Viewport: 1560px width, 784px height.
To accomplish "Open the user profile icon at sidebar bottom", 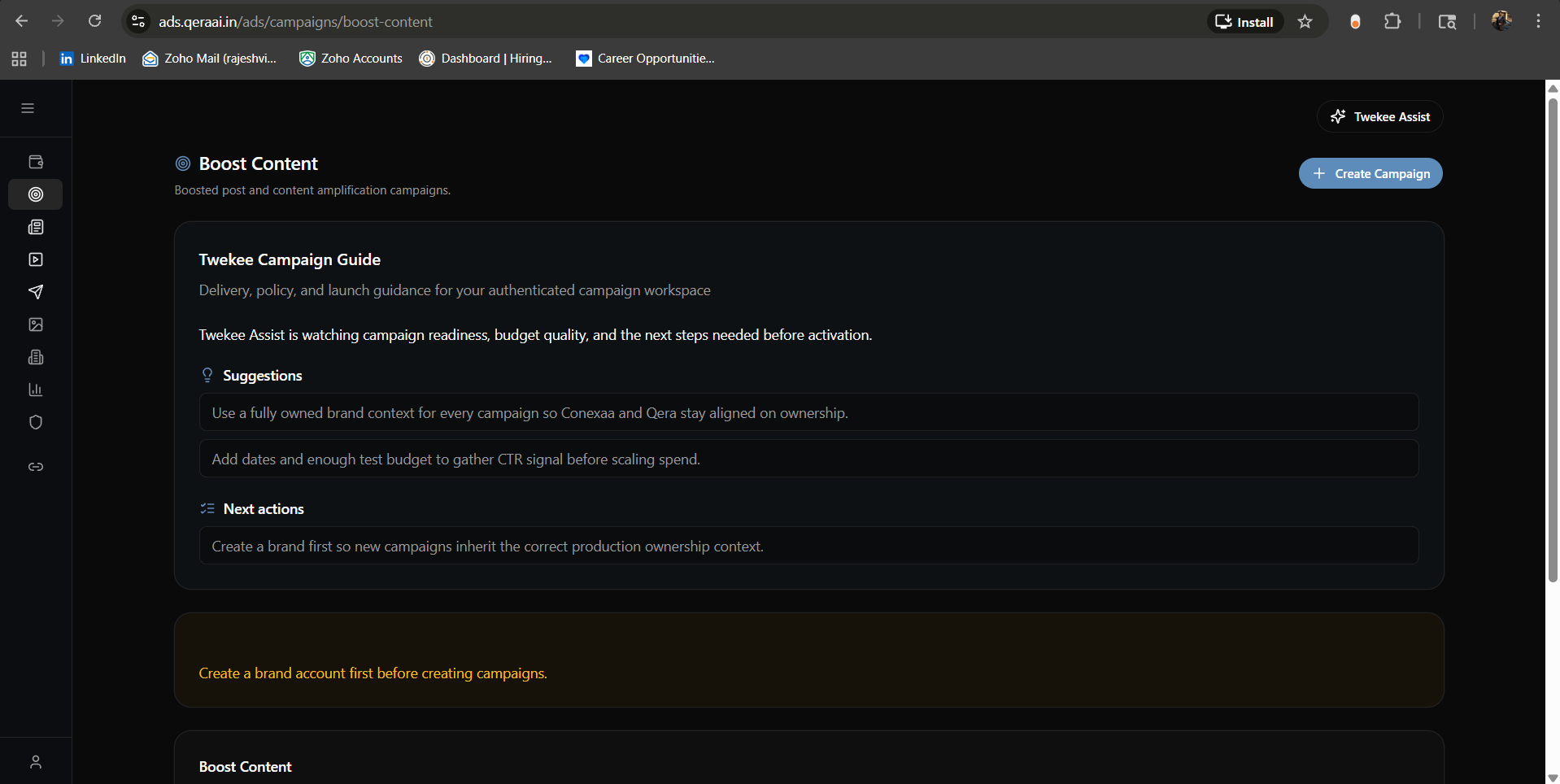I will (x=36, y=762).
